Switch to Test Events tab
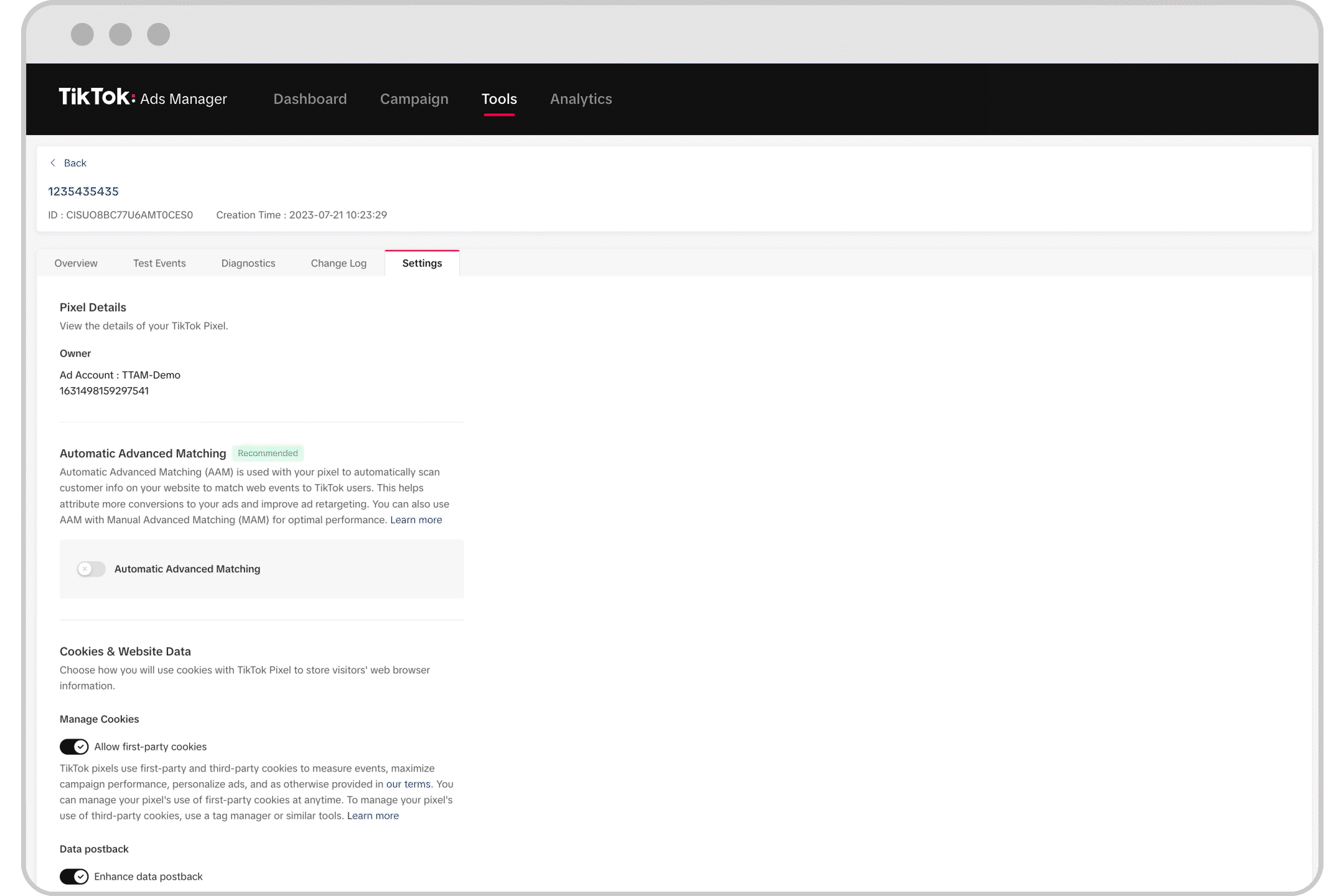 pyautogui.click(x=159, y=263)
